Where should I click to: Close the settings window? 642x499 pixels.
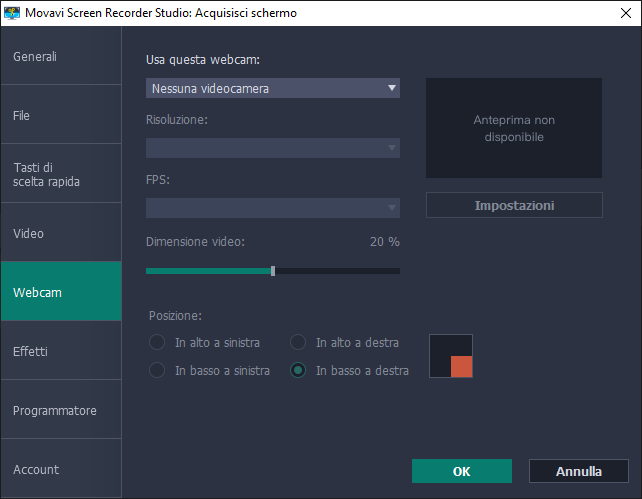(618, 13)
